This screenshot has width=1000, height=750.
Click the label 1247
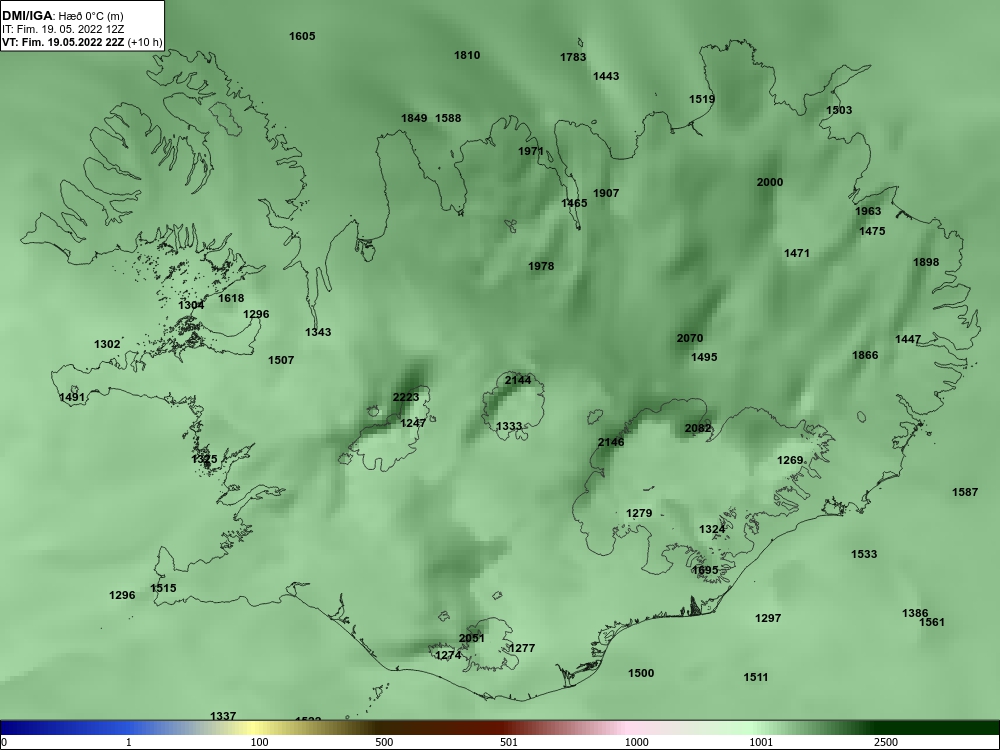pos(413,423)
